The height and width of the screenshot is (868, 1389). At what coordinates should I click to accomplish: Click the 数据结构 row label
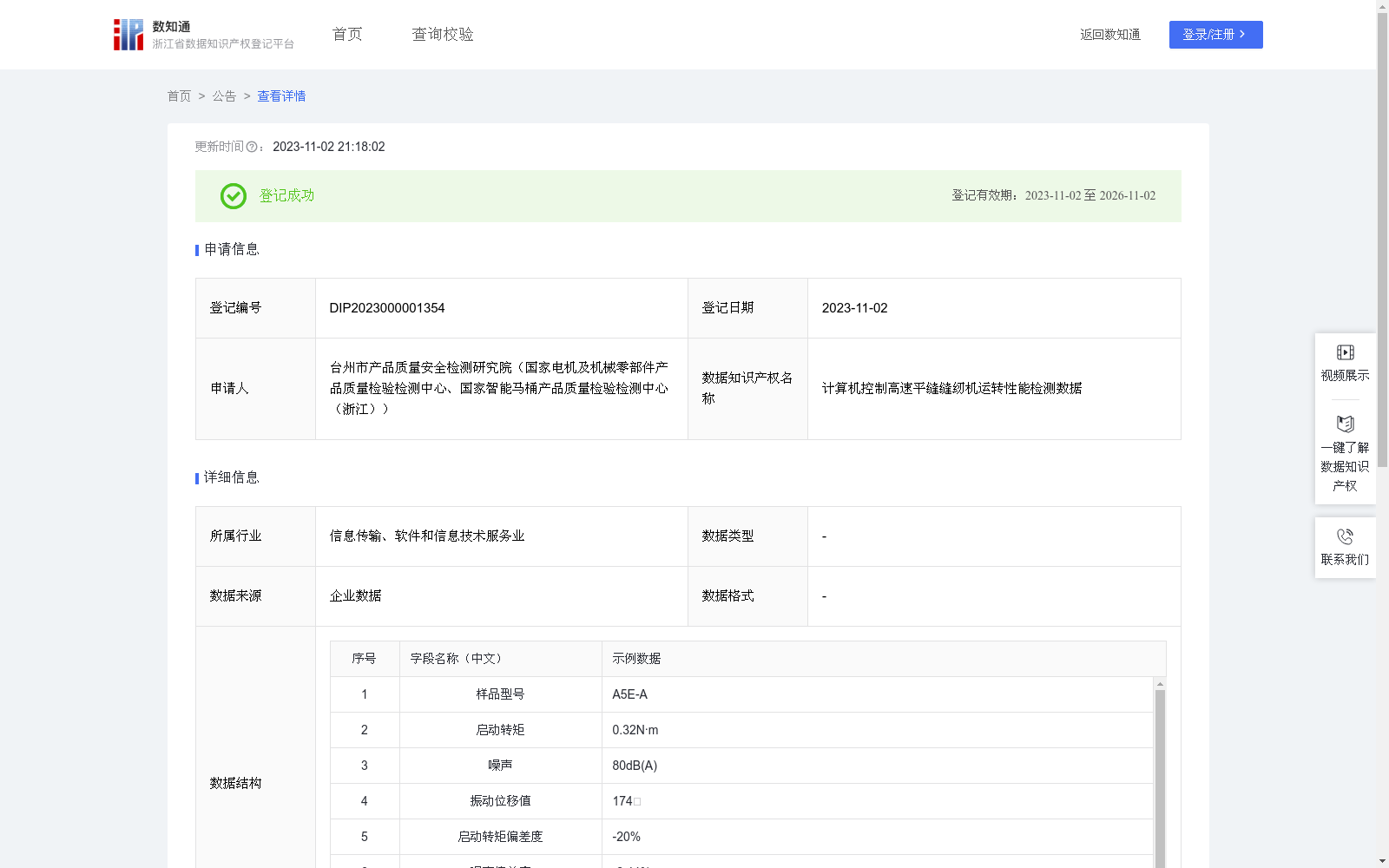pos(235,784)
